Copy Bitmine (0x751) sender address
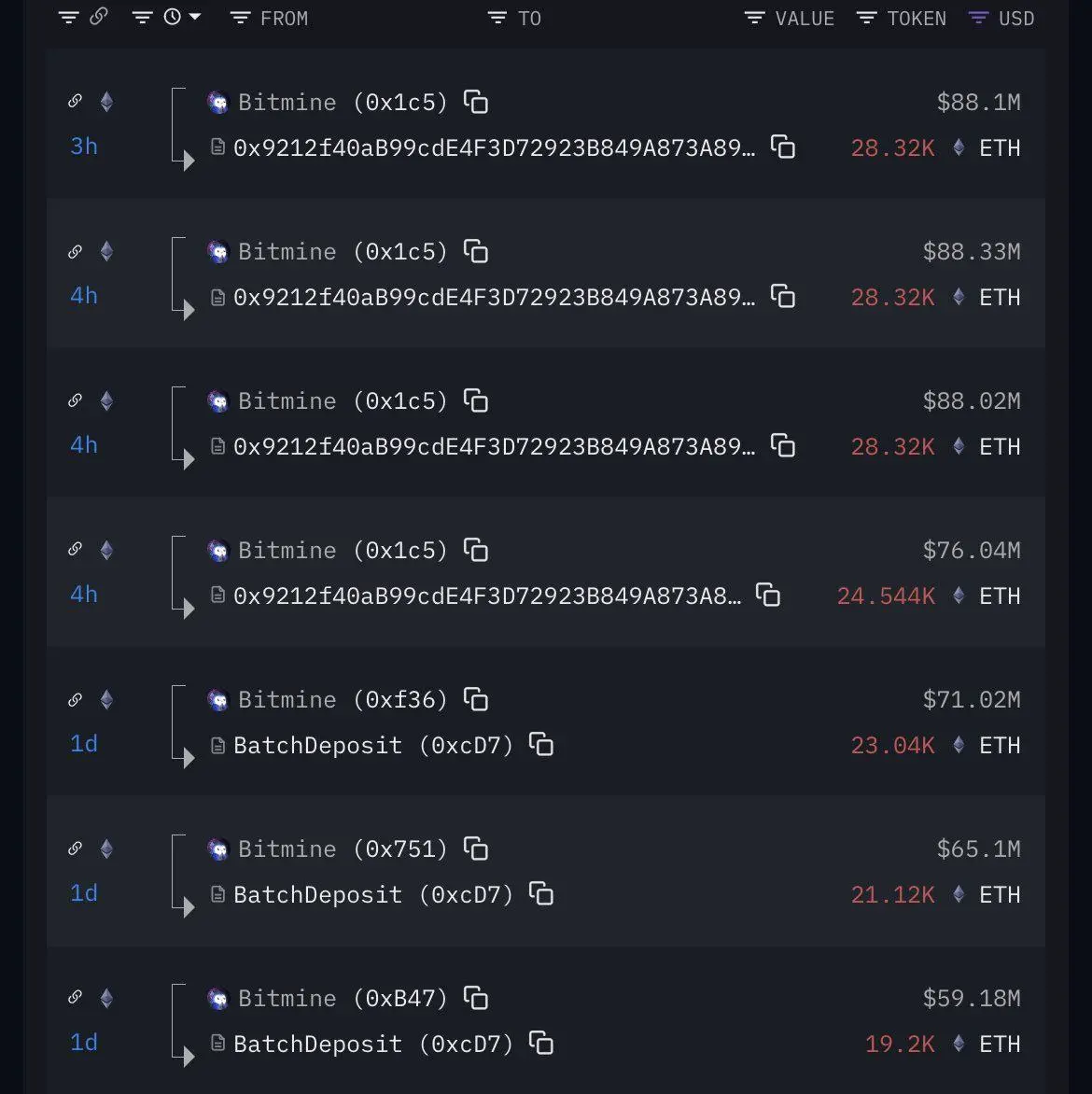1092x1094 pixels. tap(476, 849)
